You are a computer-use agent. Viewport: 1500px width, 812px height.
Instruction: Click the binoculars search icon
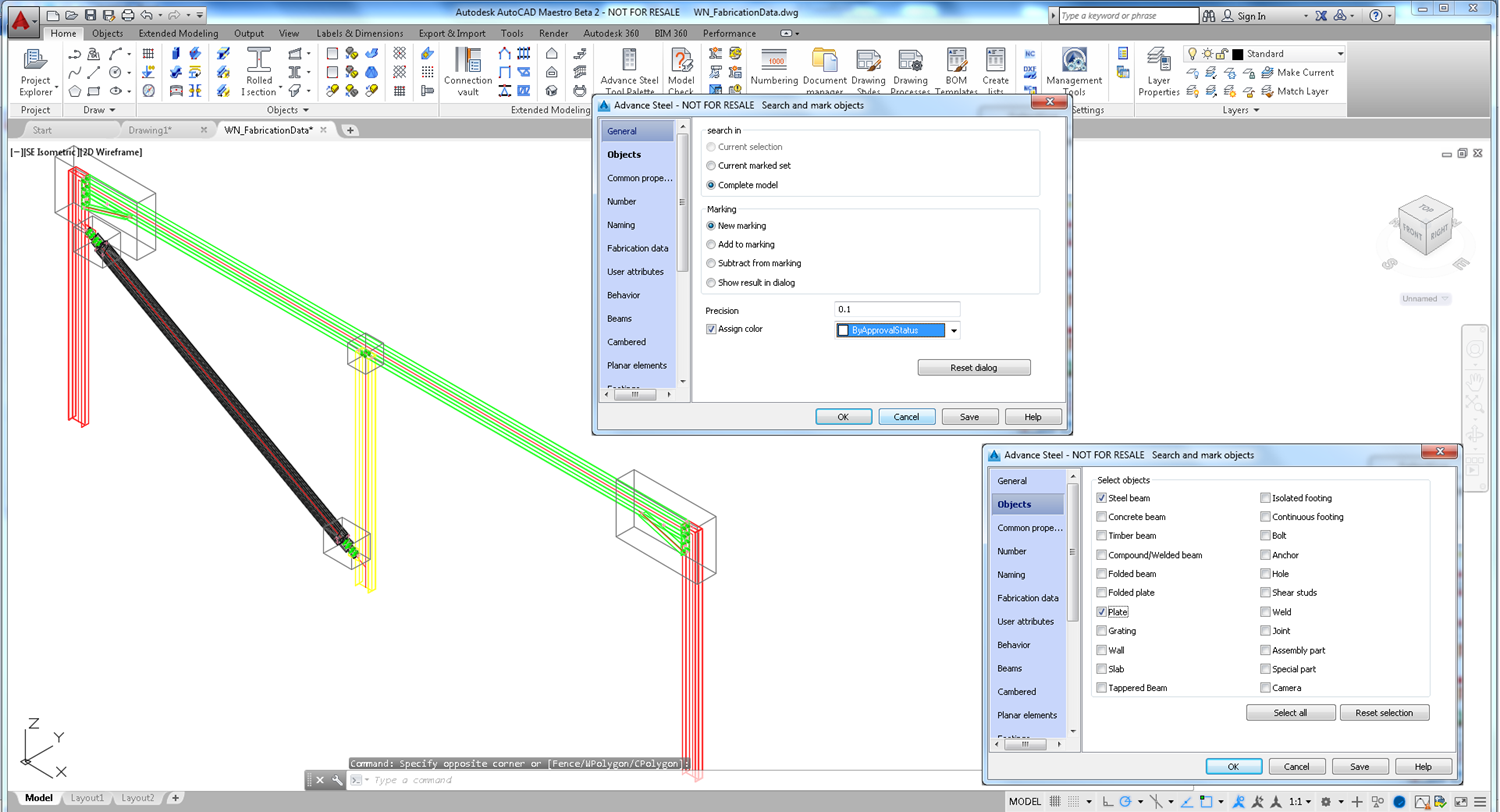[1210, 16]
